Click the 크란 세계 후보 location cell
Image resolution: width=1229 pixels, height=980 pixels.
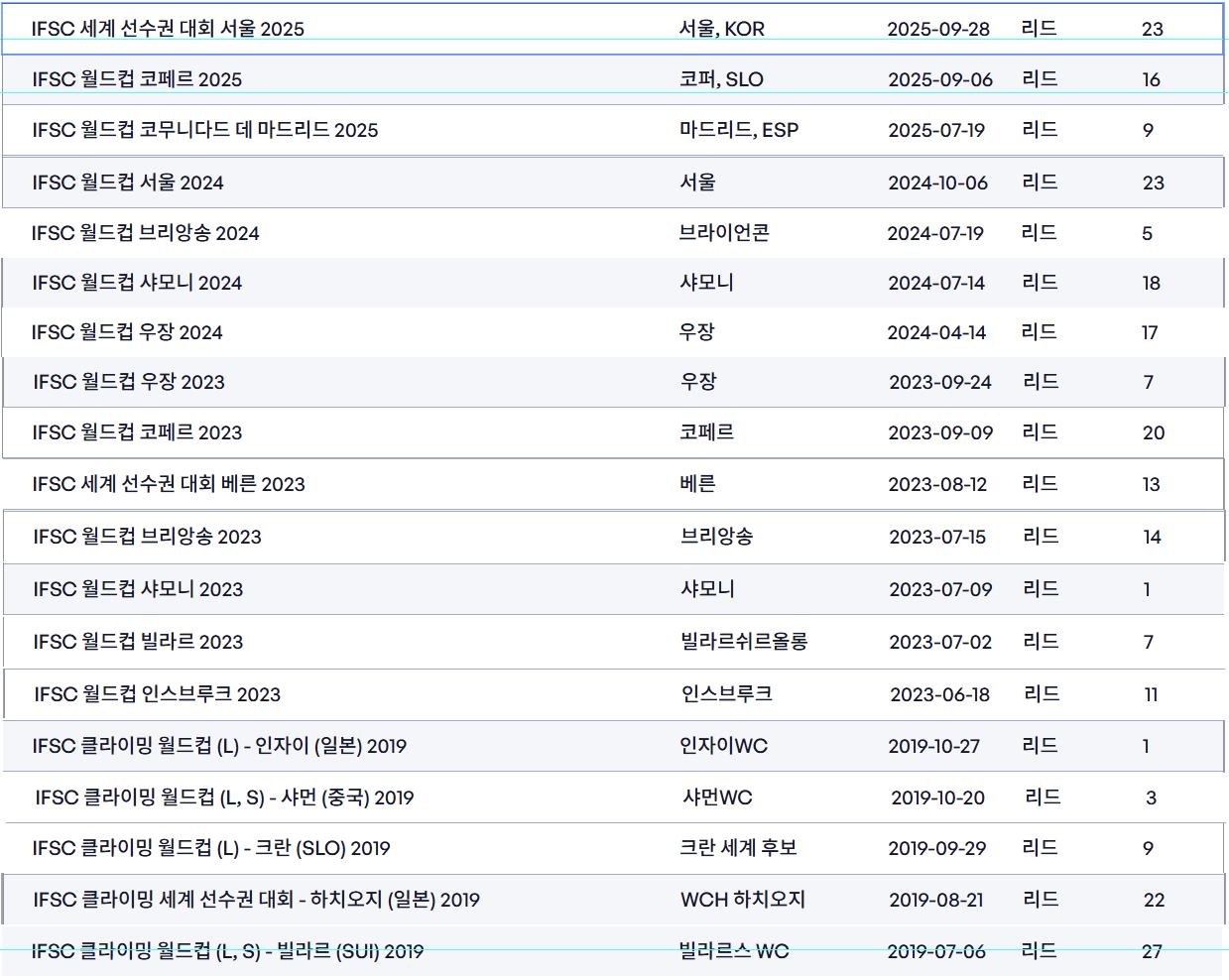738,848
